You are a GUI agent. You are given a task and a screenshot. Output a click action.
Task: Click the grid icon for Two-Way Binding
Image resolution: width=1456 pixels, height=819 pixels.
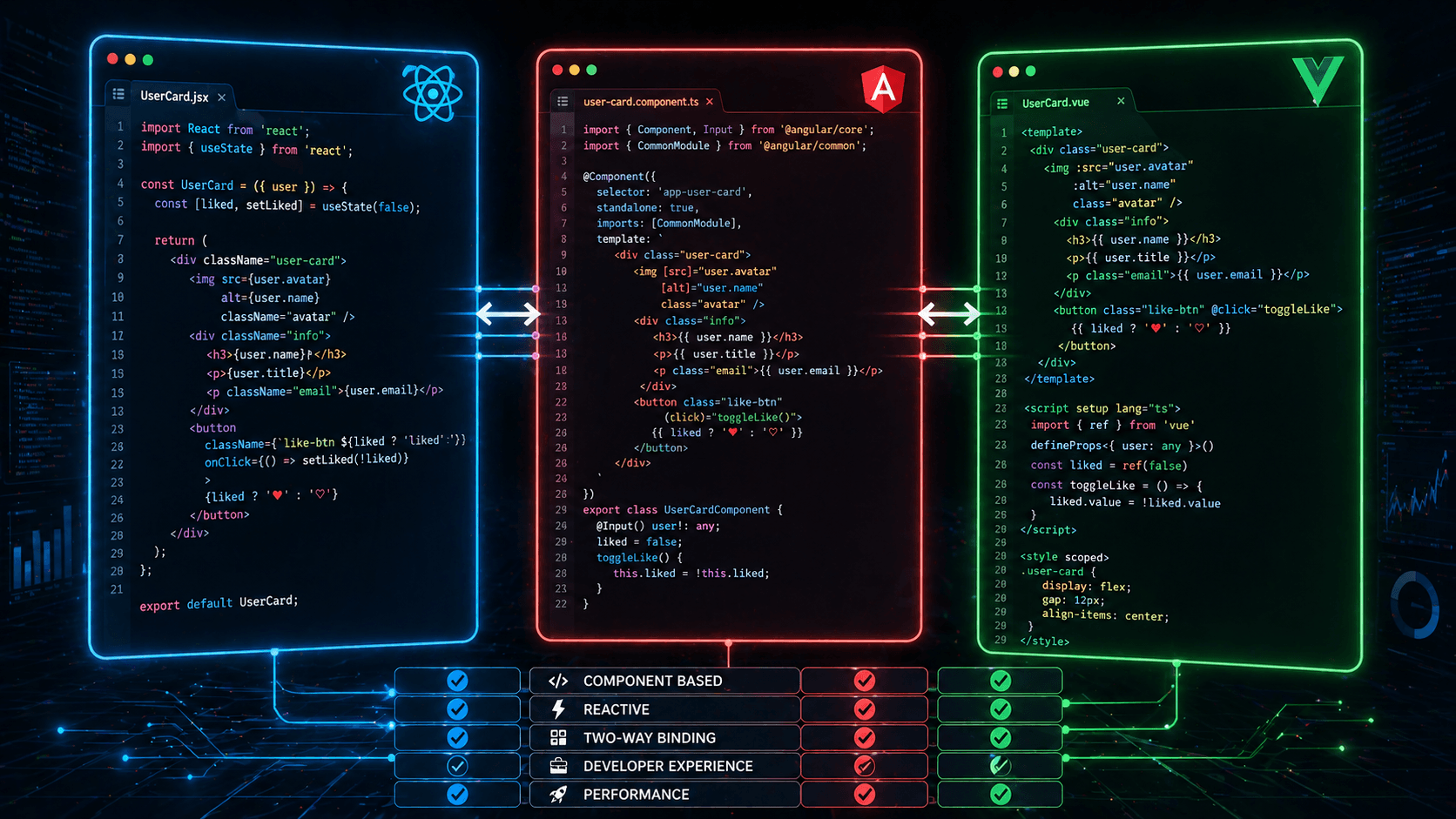[558, 738]
